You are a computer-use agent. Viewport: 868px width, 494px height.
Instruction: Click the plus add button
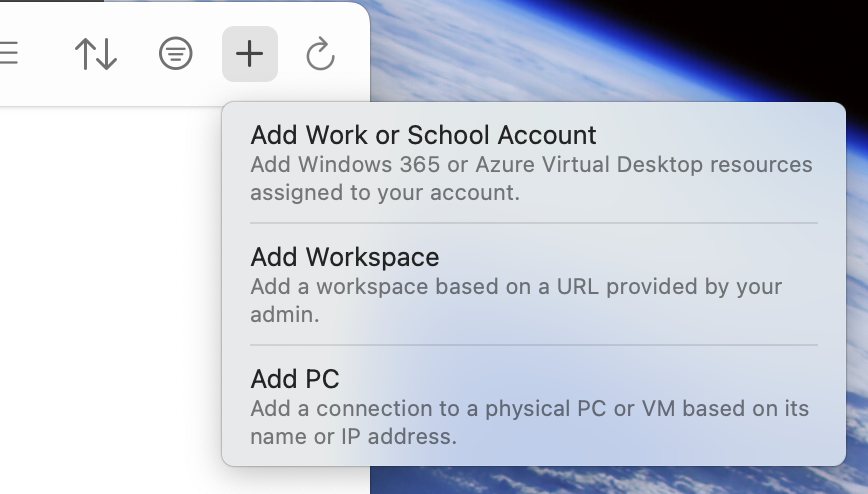tap(250, 54)
